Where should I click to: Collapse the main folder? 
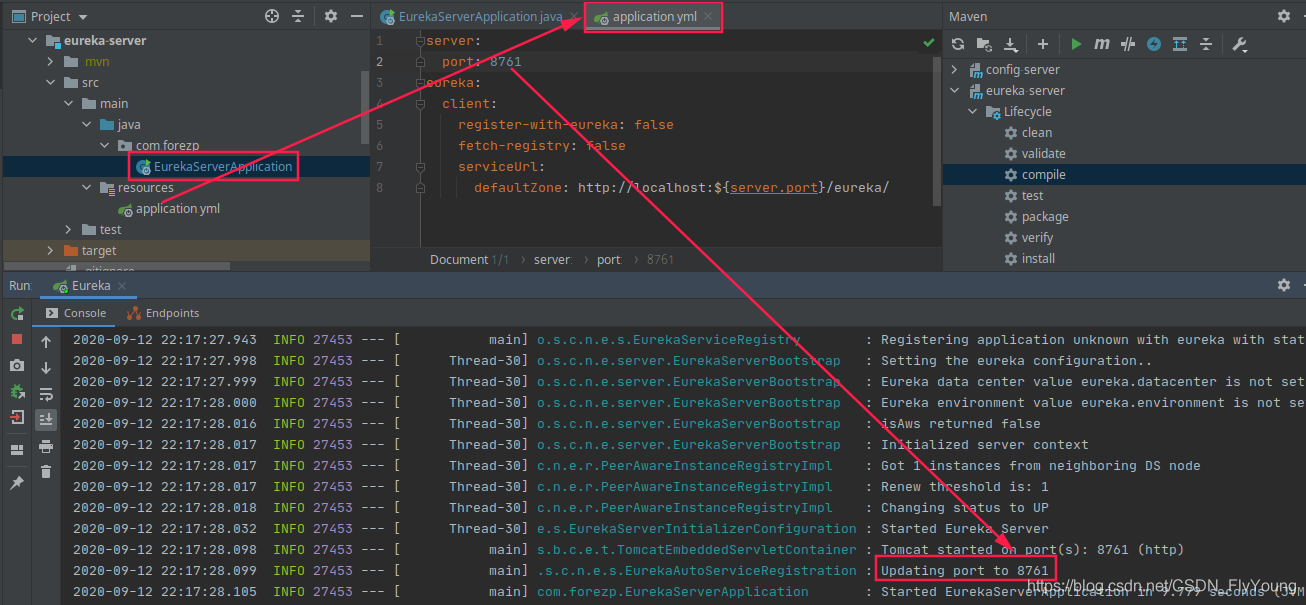click(68, 104)
